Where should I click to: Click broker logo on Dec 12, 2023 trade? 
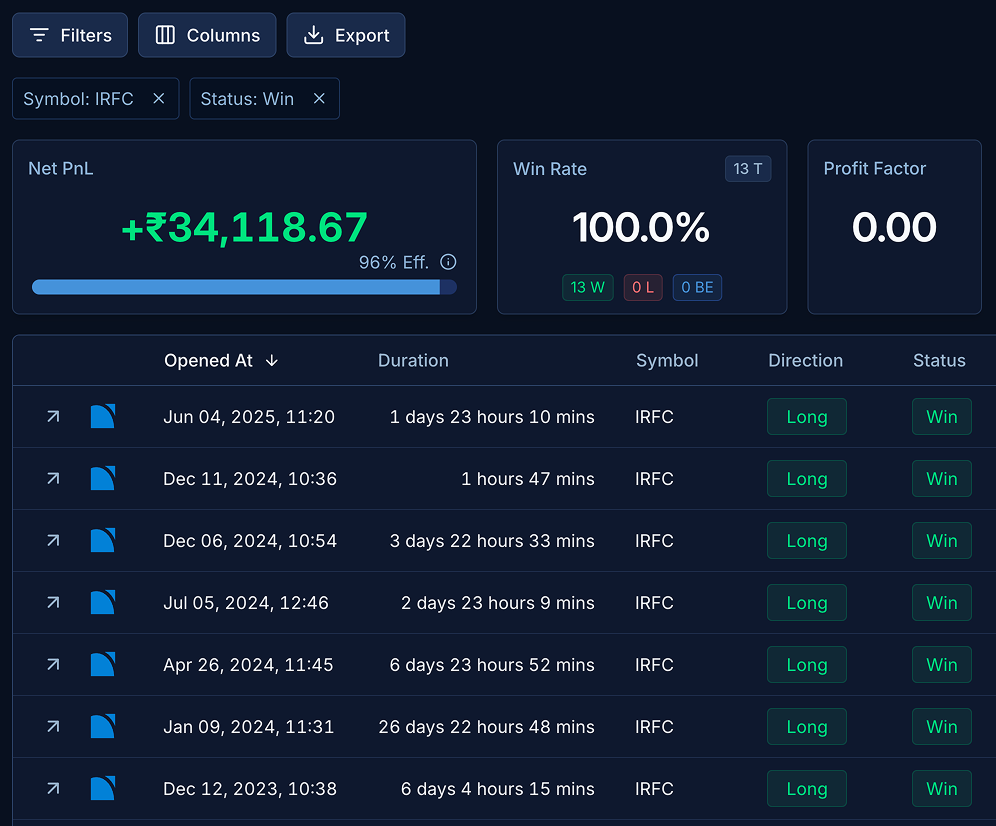pyautogui.click(x=103, y=789)
